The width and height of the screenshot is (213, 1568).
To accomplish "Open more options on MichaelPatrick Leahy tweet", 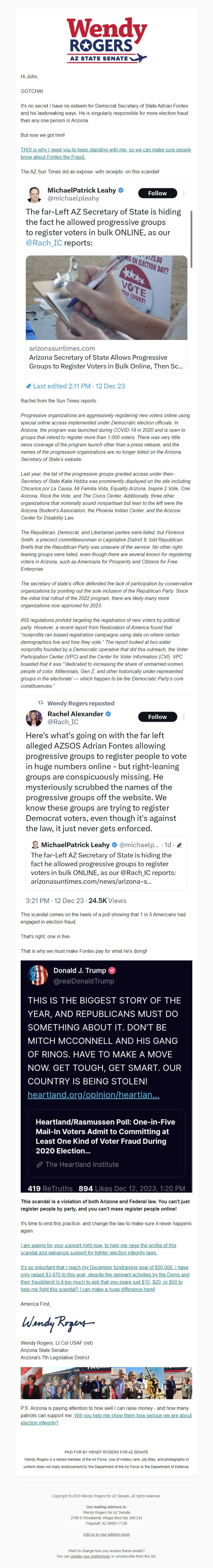I will click(184, 193).
